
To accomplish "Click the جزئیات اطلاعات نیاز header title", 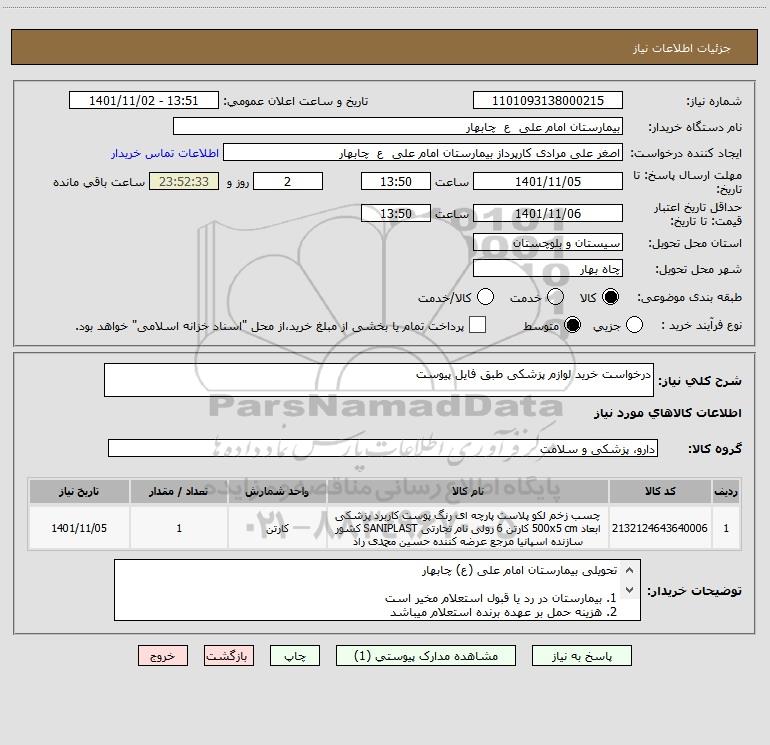I will [x=681, y=48].
